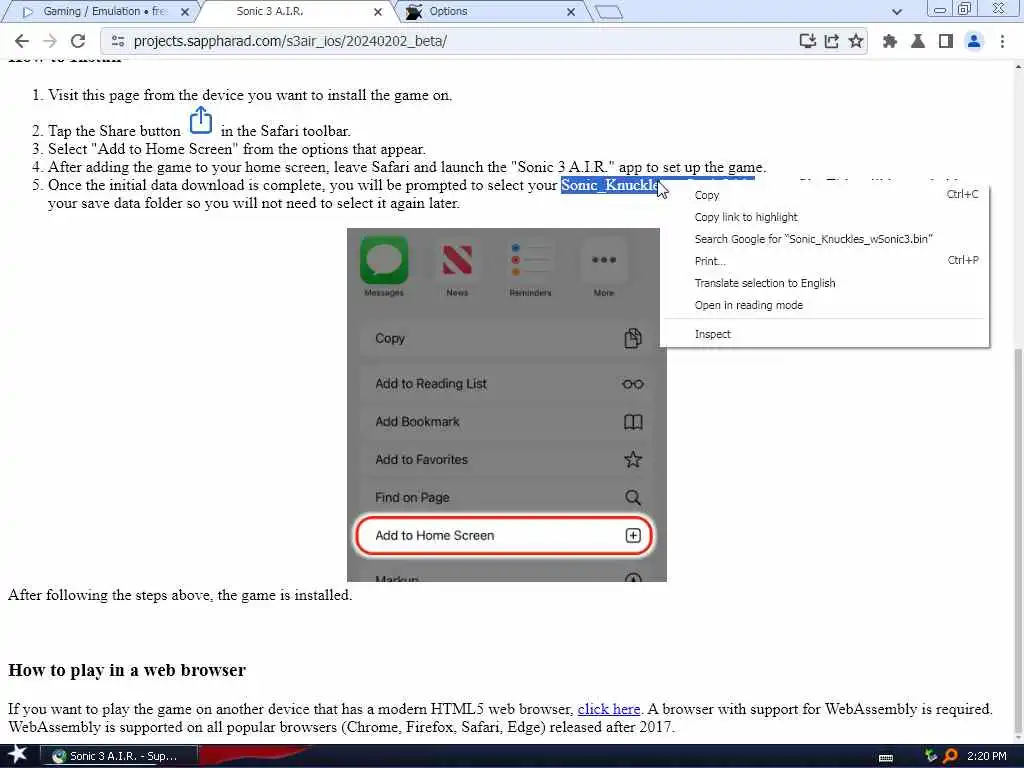Follow the 'click here' link
The image size is (1024, 768).
pos(609,709)
